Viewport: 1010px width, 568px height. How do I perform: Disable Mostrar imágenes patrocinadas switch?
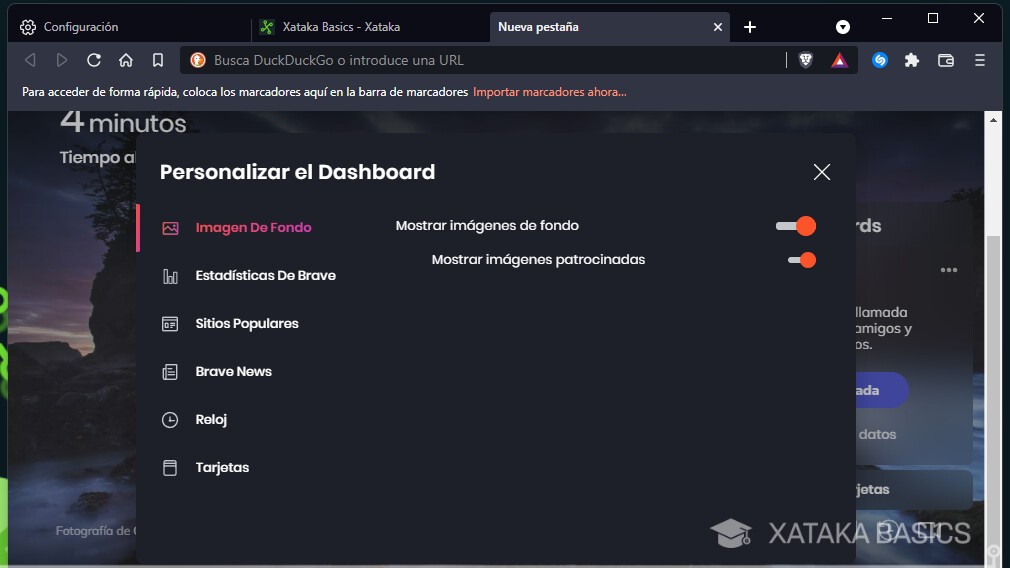tap(802, 260)
